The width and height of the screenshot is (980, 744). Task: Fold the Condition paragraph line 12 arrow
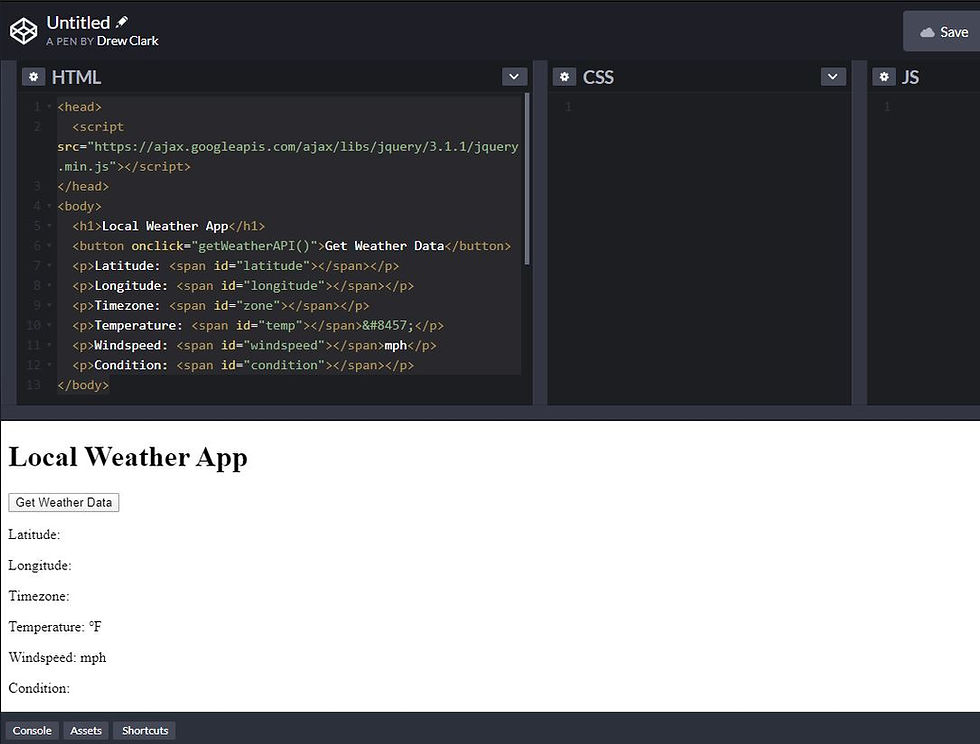(49, 365)
